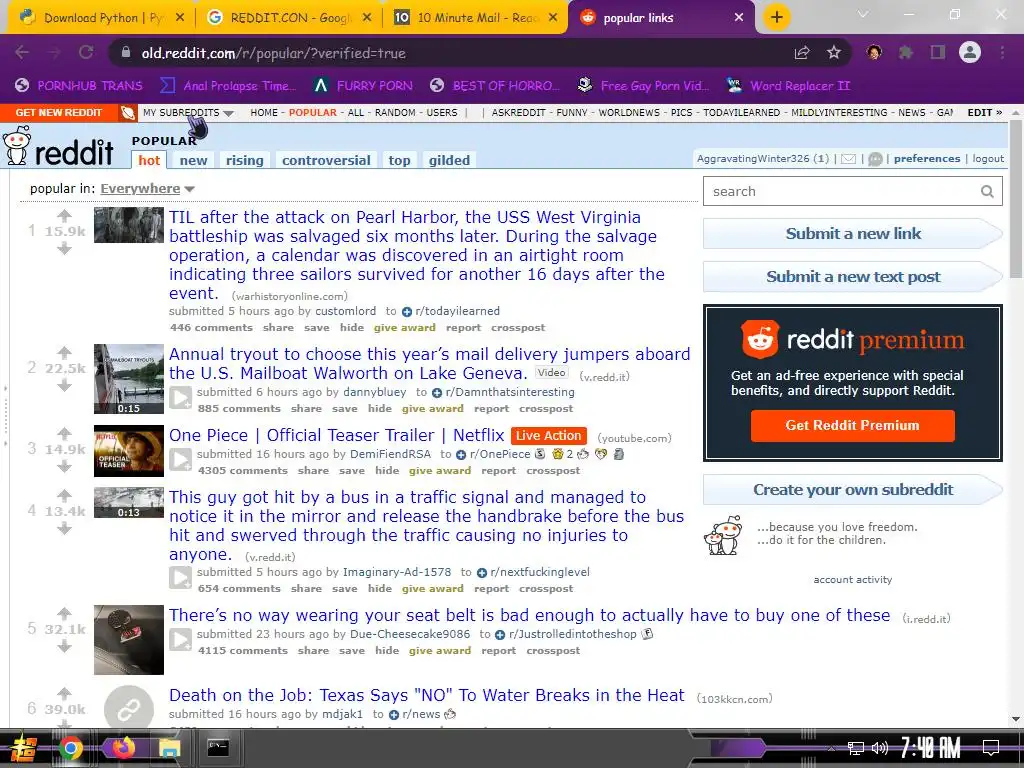1024x768 pixels.
Task: Downvote the Pearl Harbor TIL post
Action: pos(64,248)
